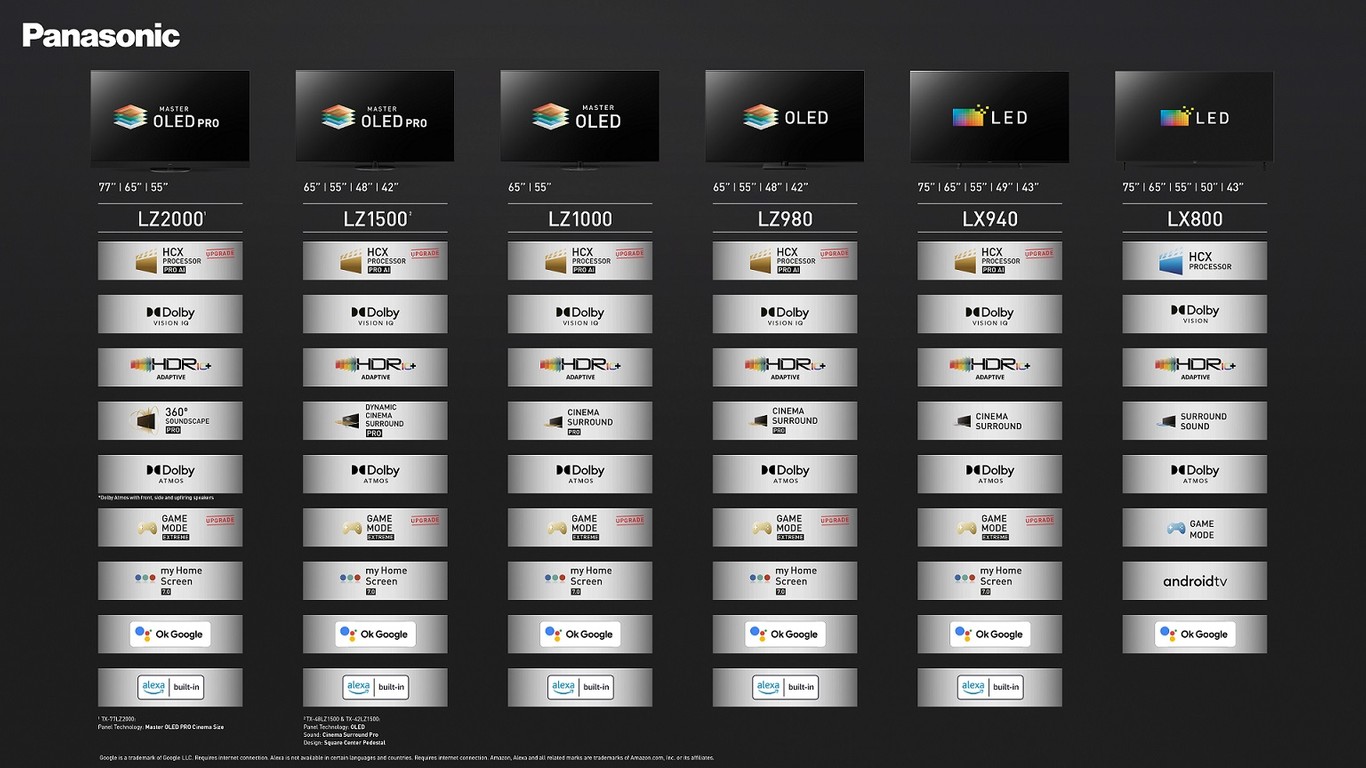Select the LZ2000 Master OLED Pro TV image

(x=170, y=117)
